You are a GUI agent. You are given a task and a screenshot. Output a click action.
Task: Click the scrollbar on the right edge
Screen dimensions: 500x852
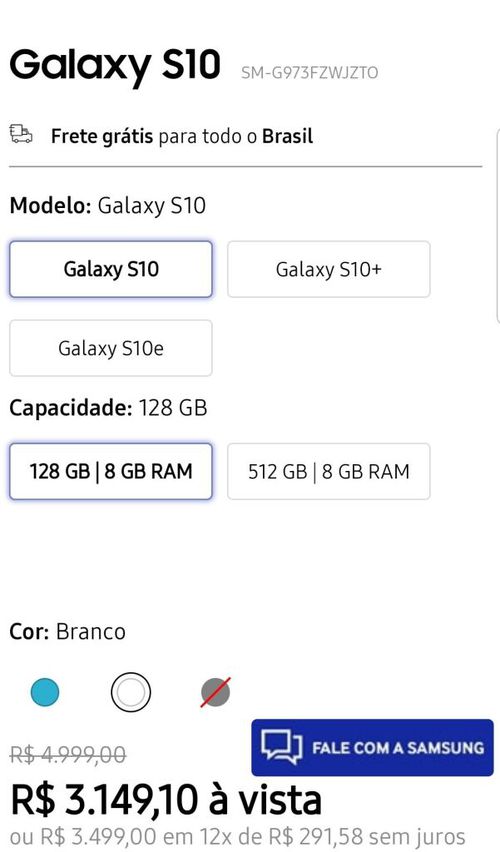[x=497, y=225]
